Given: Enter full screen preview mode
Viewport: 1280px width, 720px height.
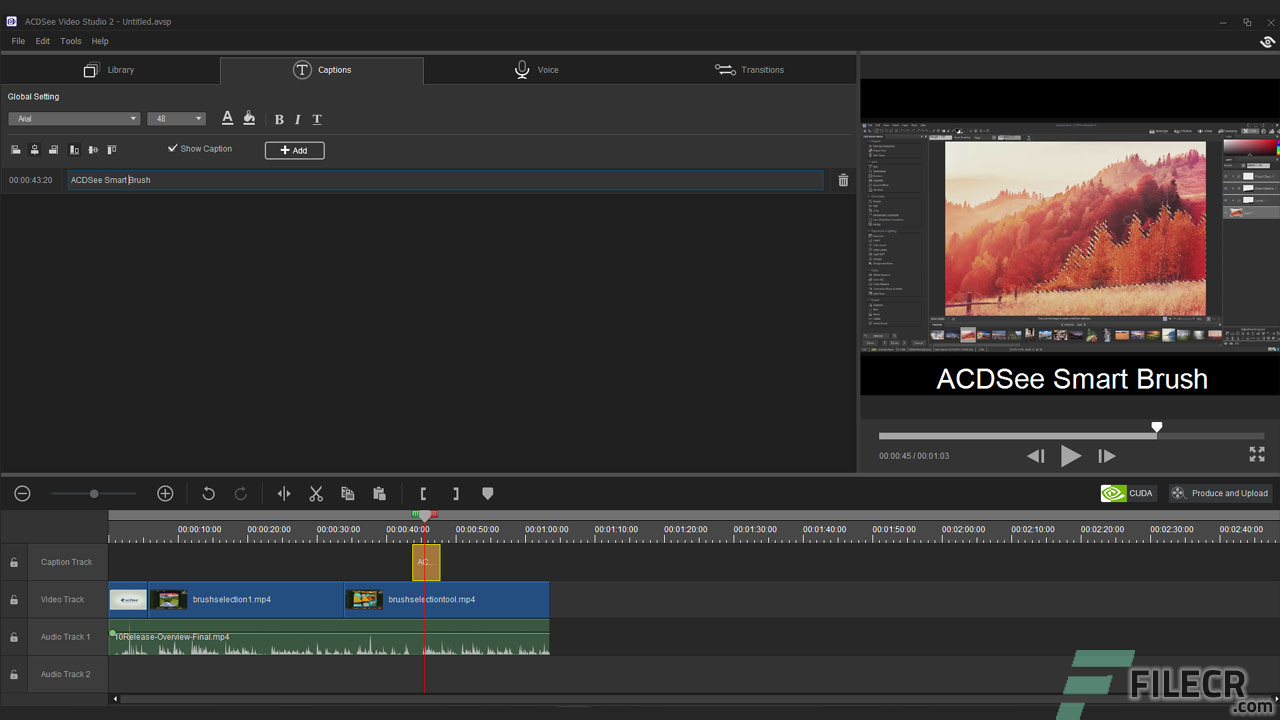Looking at the screenshot, I should pos(1257,454).
